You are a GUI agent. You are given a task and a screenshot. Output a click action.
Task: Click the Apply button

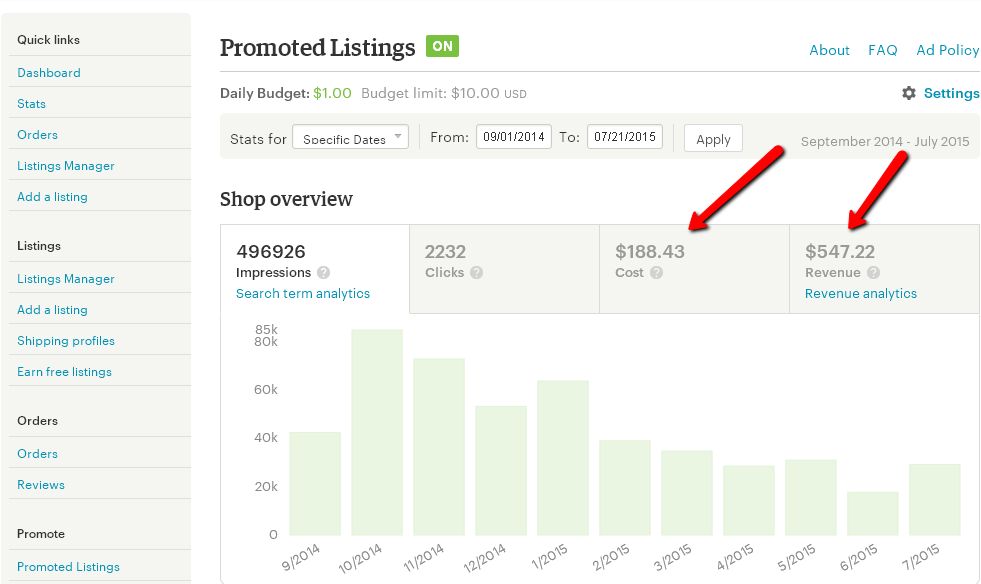tap(713, 138)
